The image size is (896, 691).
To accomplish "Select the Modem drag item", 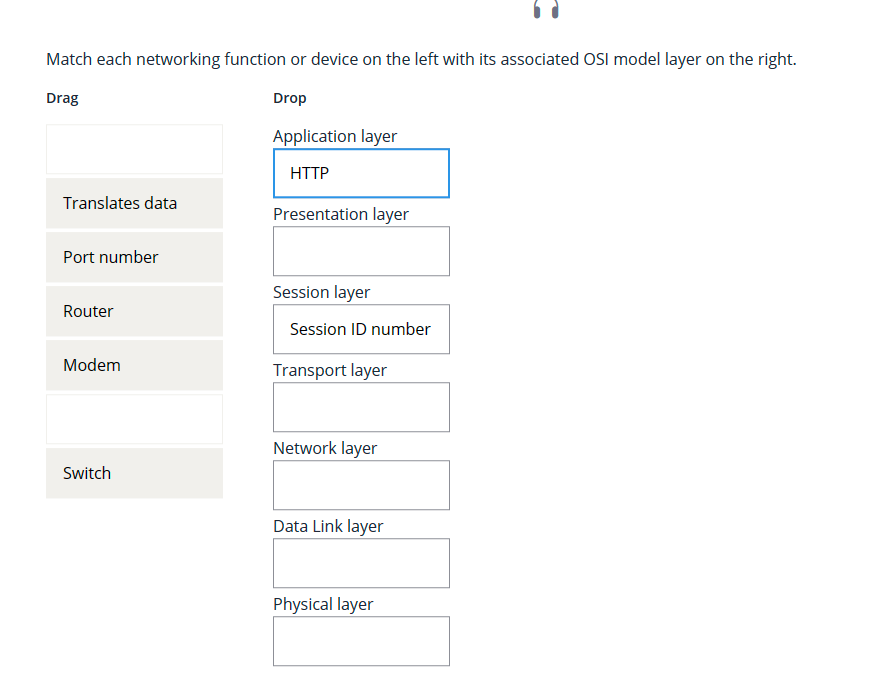I will [x=134, y=365].
